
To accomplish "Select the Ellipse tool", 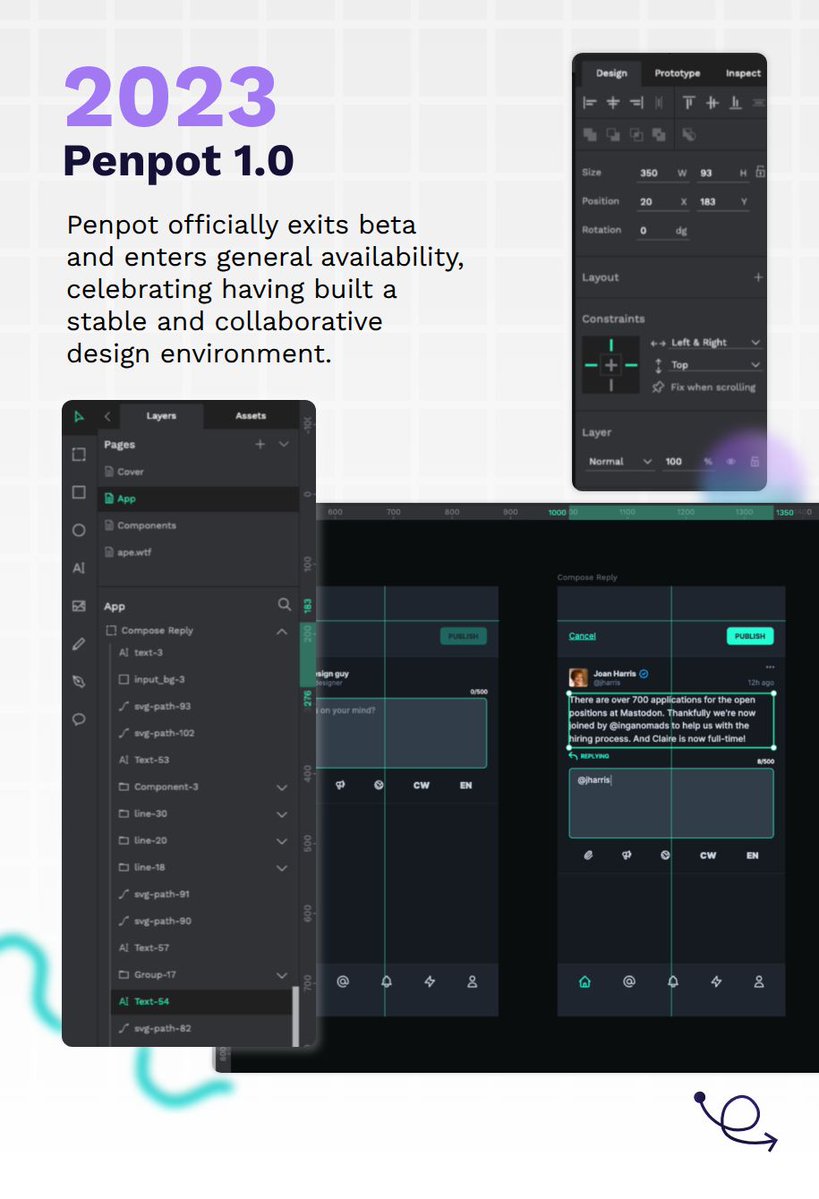I will tap(79, 530).
